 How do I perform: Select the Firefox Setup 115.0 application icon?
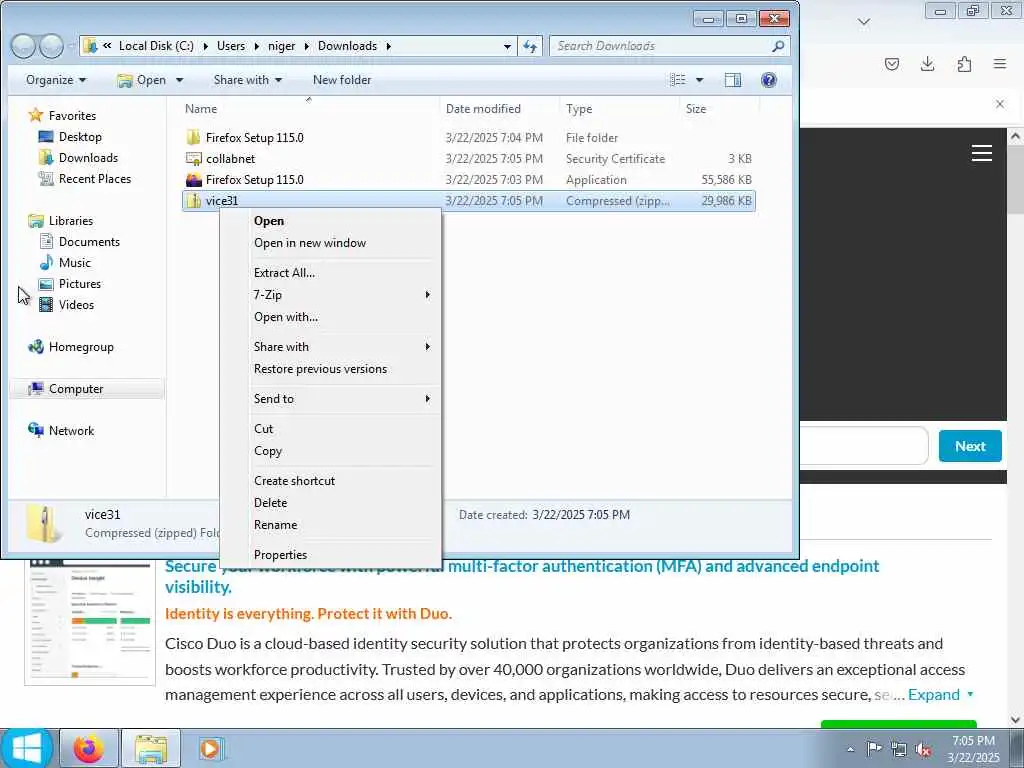tap(193, 180)
